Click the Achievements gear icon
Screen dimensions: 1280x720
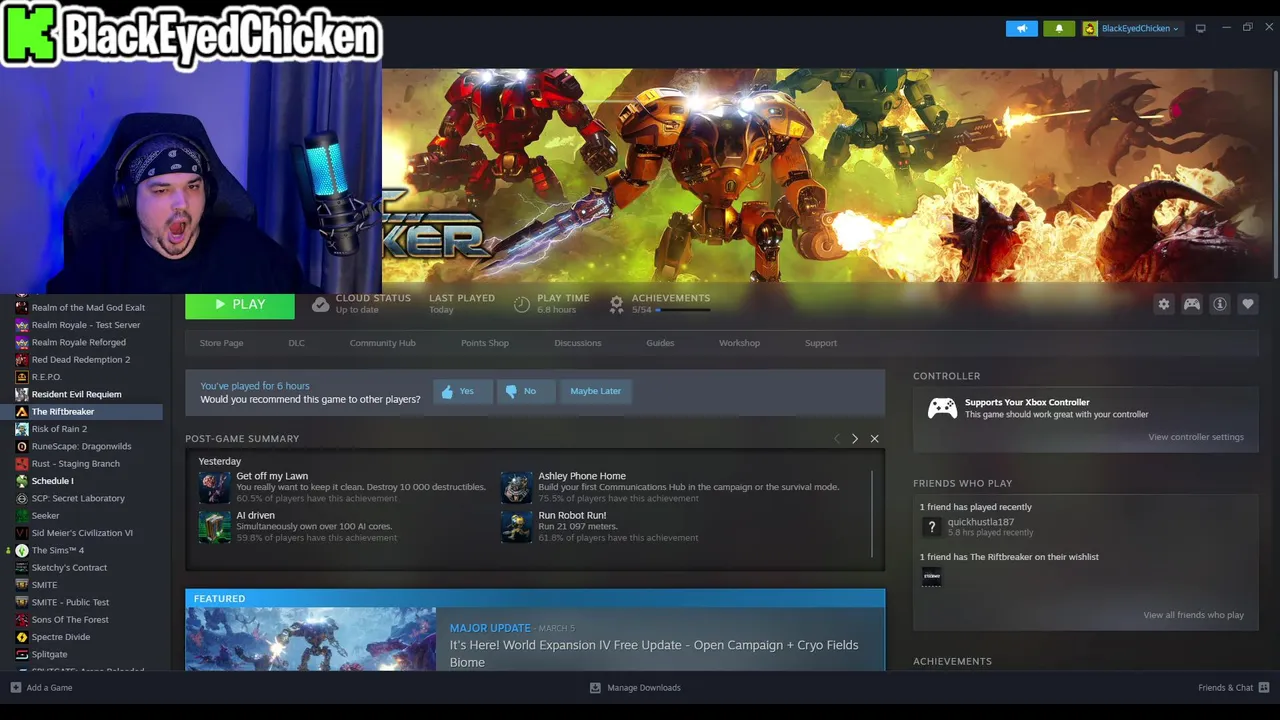pos(616,304)
